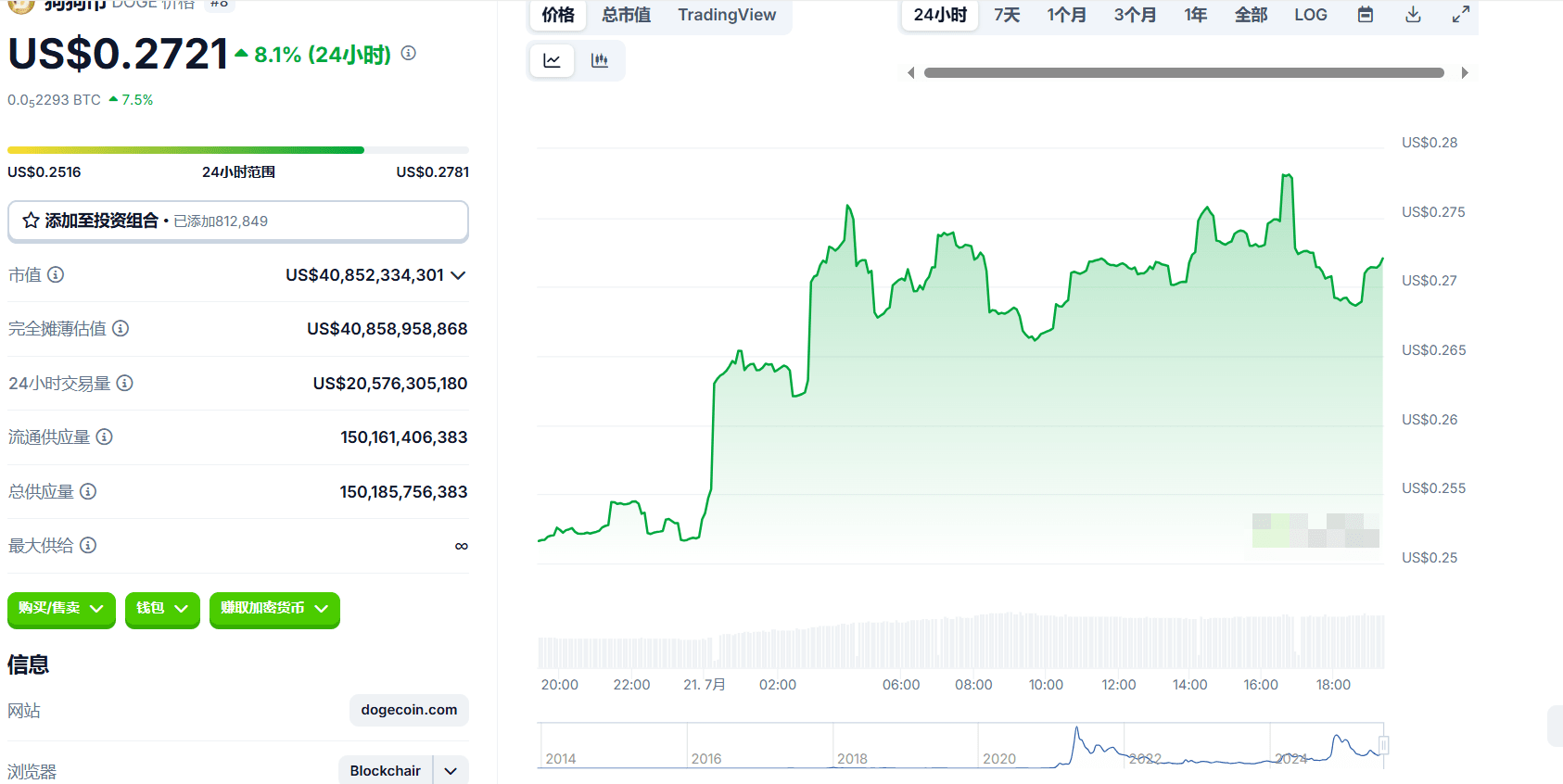
Task: Click the 2014 label in history navigator
Action: [561, 758]
